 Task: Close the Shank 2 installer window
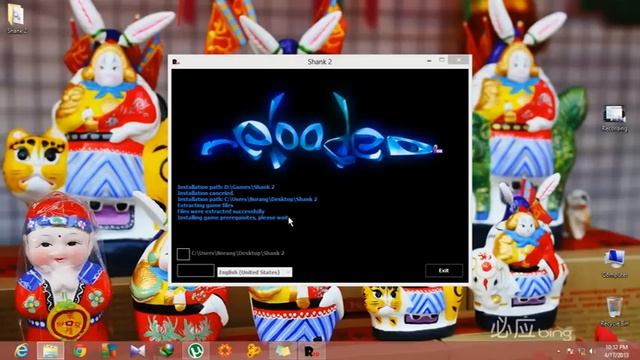(459, 60)
